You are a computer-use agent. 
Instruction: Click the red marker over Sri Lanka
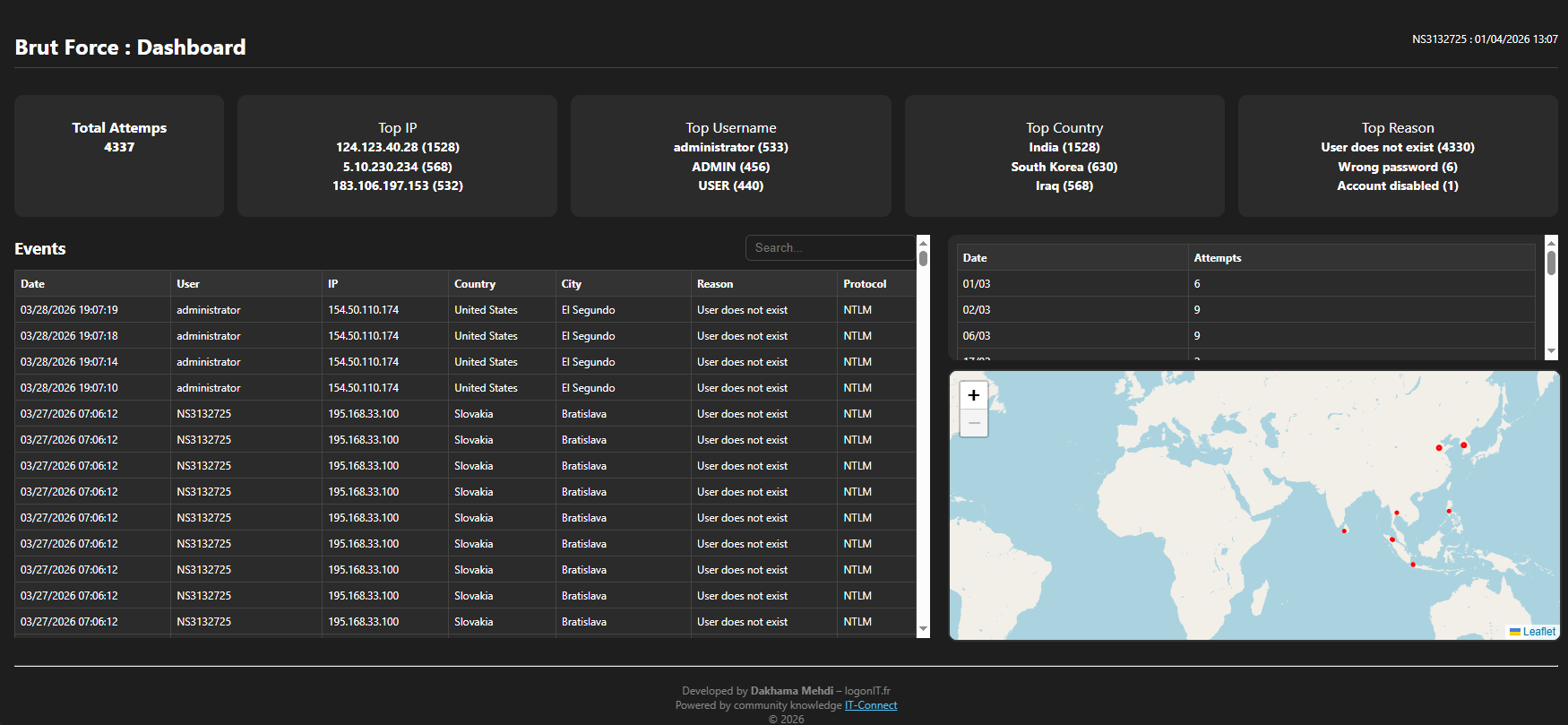coord(1344,531)
